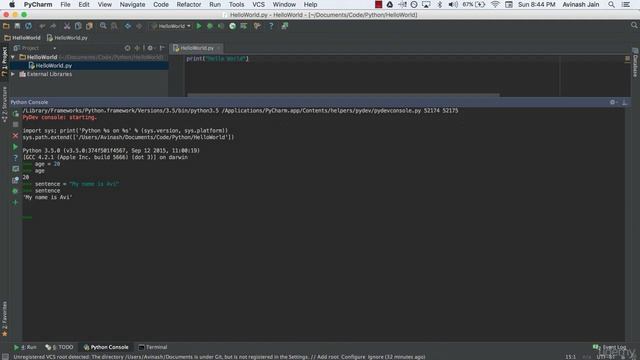Open the TODO tool window tab
The height and width of the screenshot is (360, 640).
(60, 347)
